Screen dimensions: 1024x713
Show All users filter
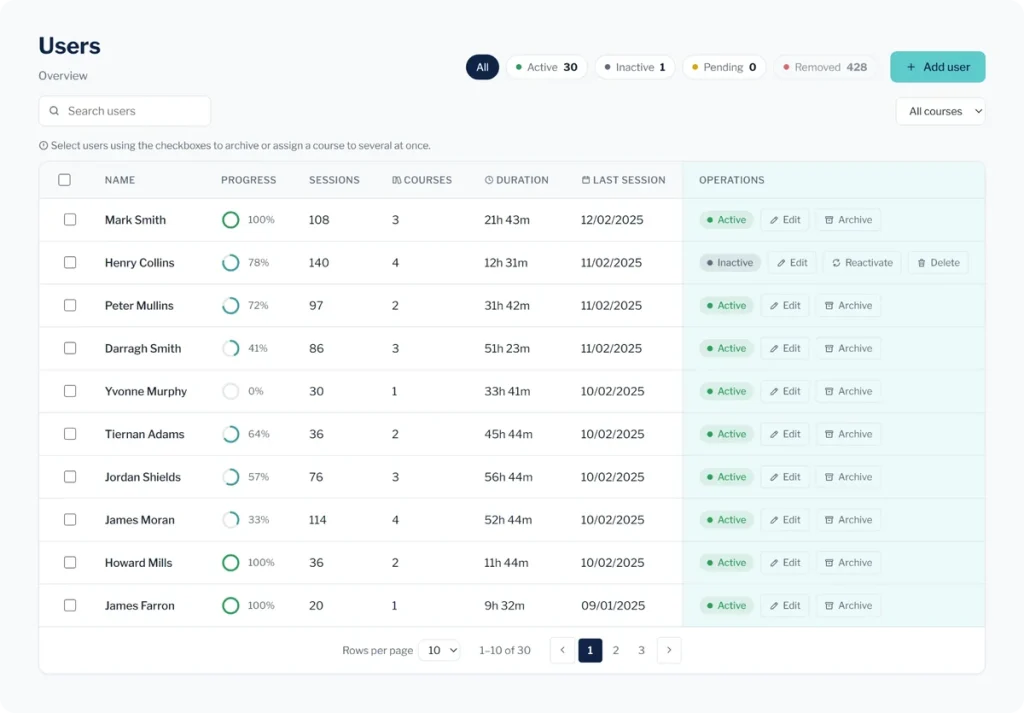482,67
